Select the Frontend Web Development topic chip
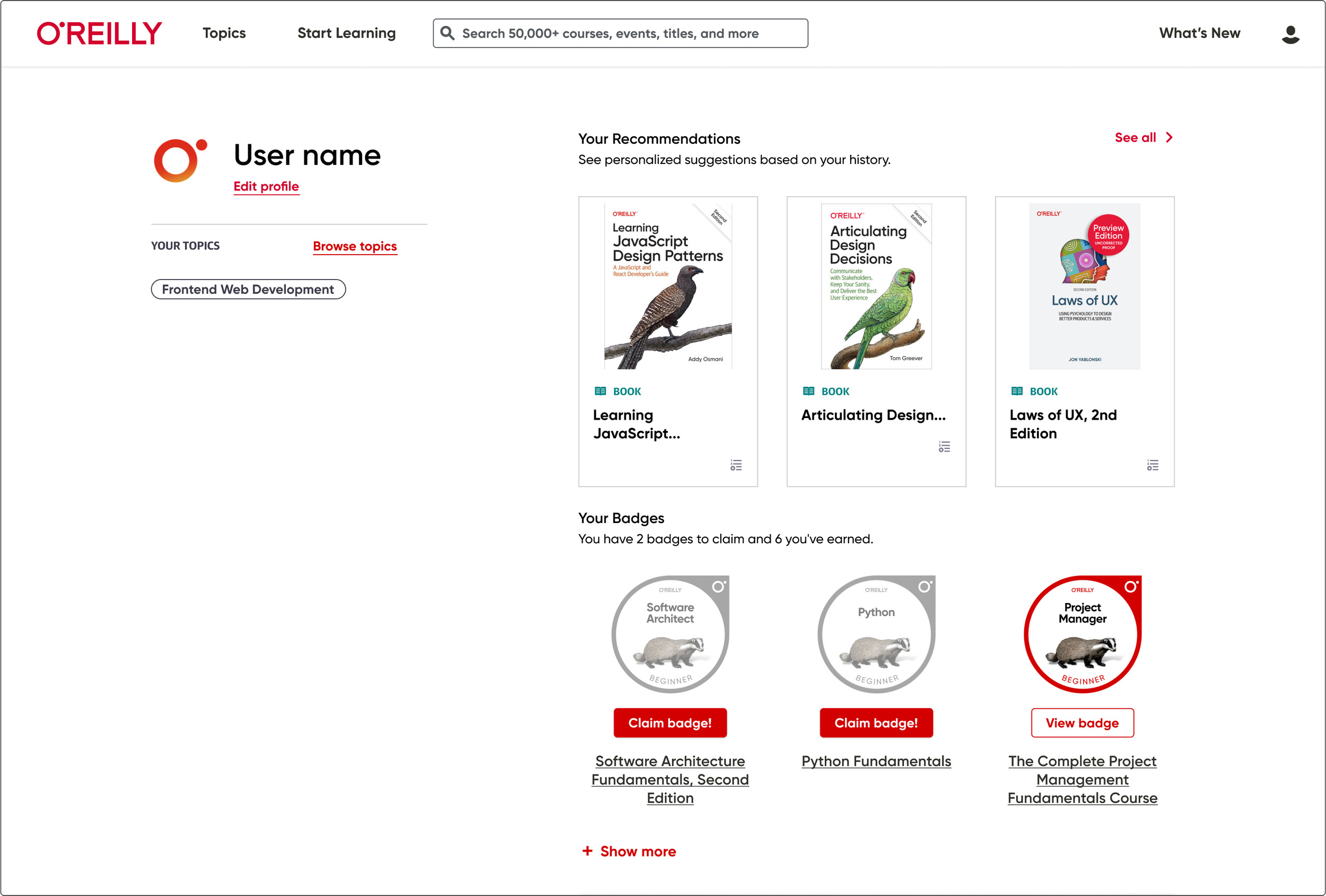The width and height of the screenshot is (1326, 896). tap(248, 289)
